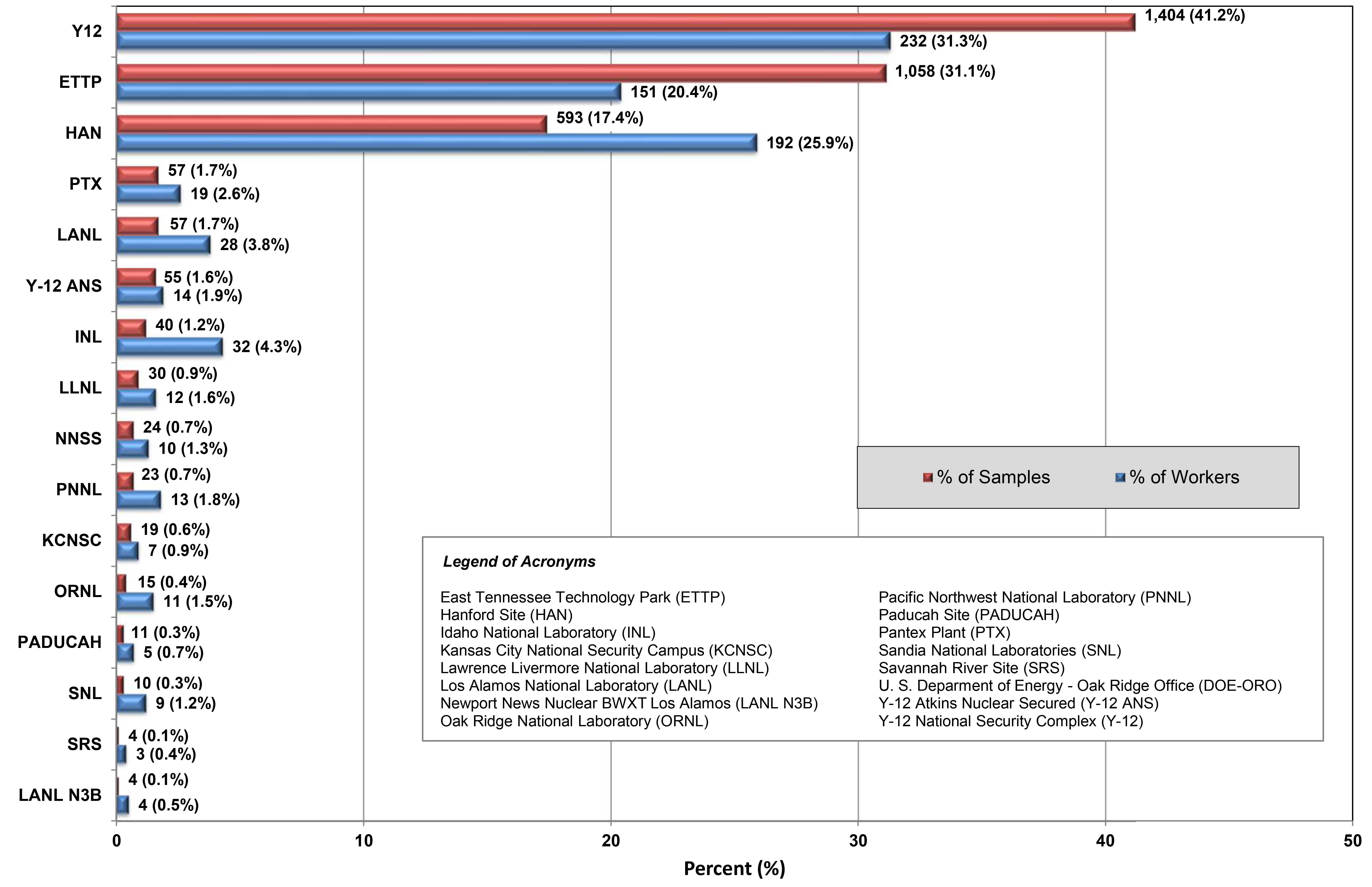Click the '19 (0.6%)' KCNSC samples label
Image resolution: width=1372 pixels, height=887 pixels.
176,530
